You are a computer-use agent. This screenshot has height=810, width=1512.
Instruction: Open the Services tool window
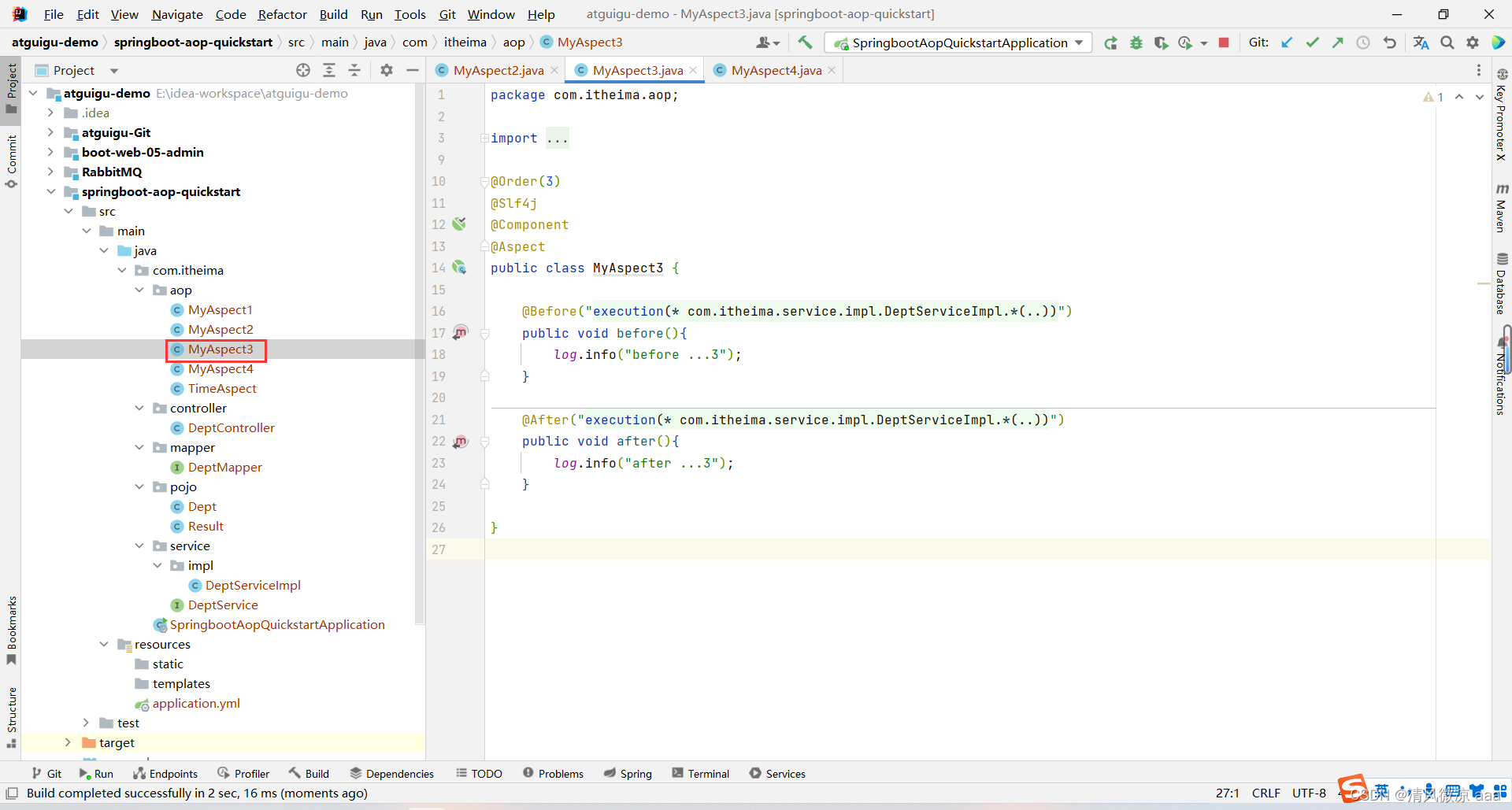click(x=777, y=774)
